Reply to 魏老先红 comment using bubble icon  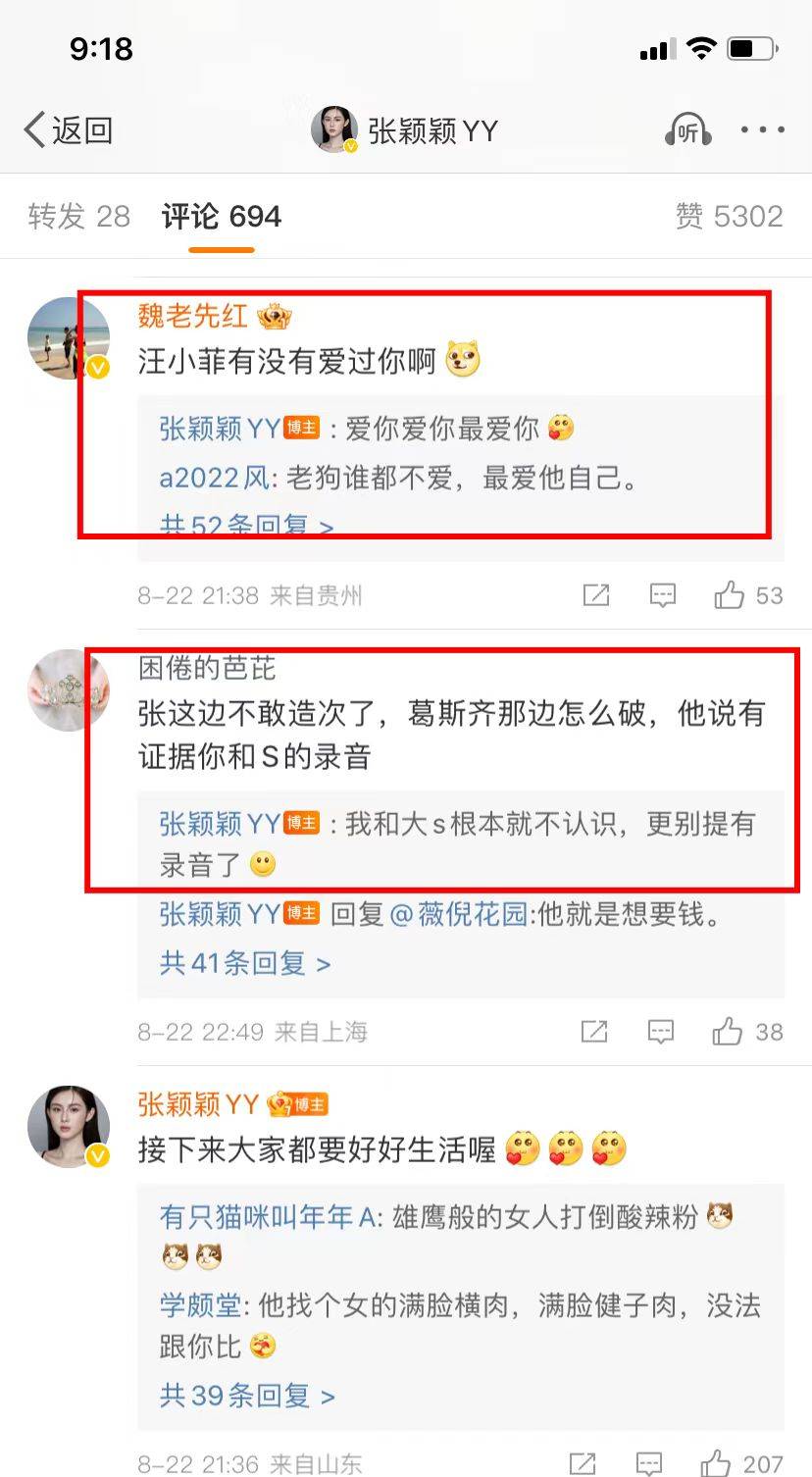pos(663,594)
